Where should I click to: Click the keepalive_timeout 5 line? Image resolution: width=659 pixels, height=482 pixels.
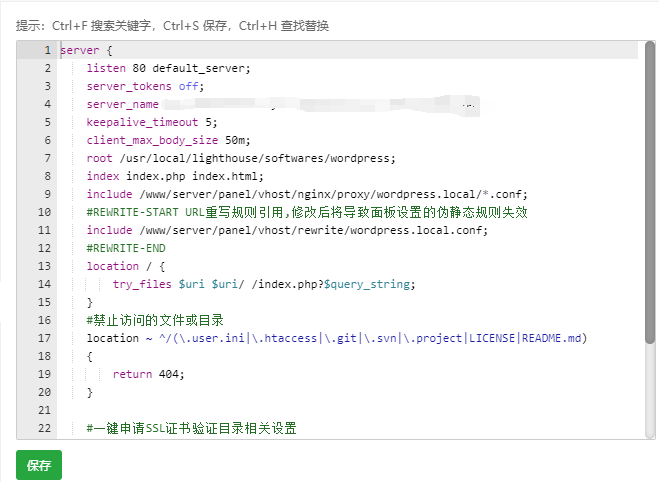point(152,122)
